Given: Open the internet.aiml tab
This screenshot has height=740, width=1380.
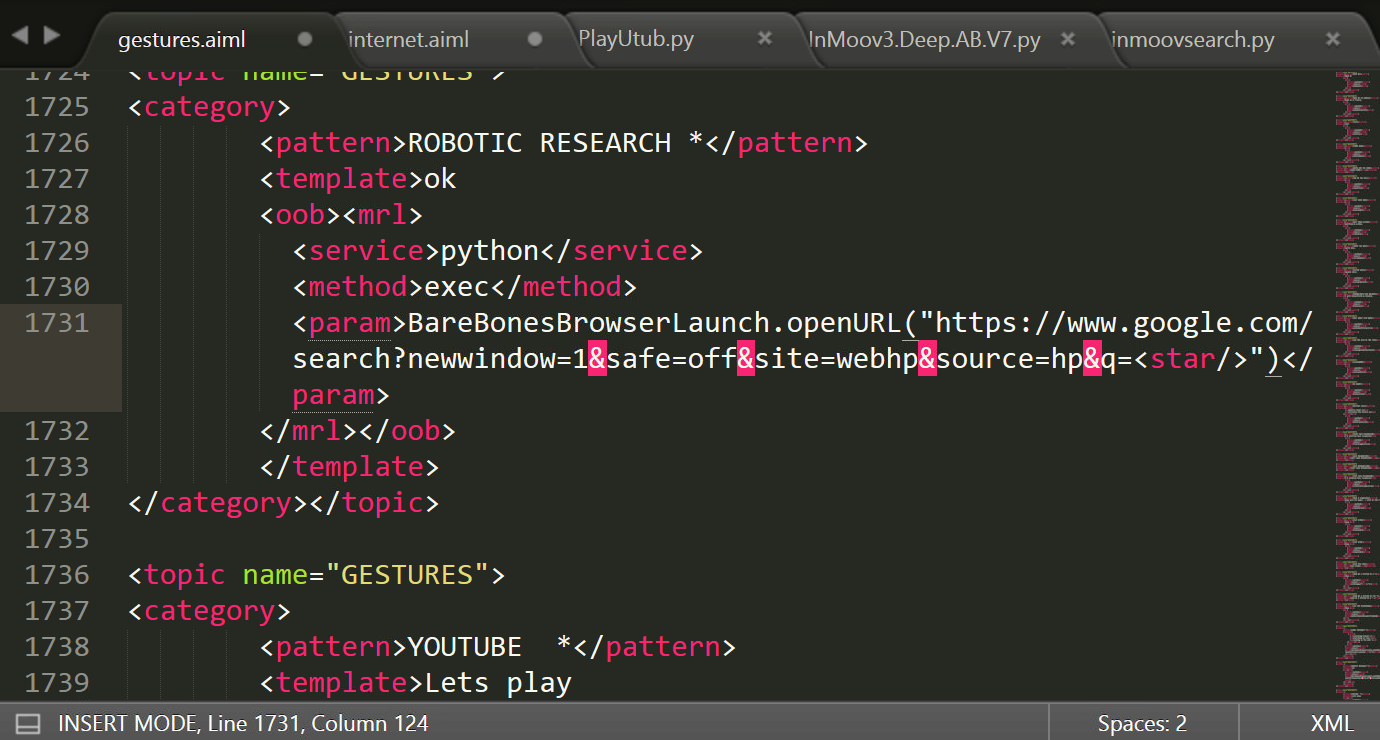Looking at the screenshot, I should click(x=408, y=40).
